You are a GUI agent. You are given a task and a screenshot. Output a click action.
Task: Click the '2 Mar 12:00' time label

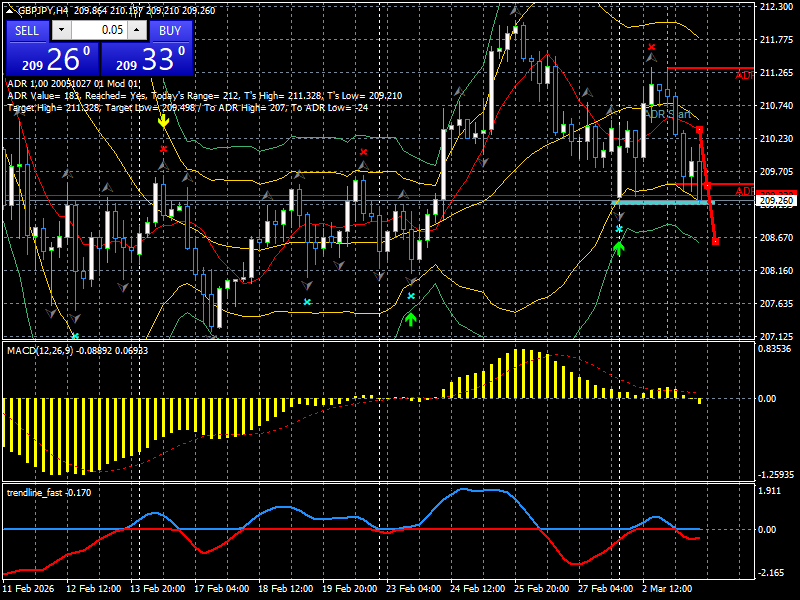667,588
